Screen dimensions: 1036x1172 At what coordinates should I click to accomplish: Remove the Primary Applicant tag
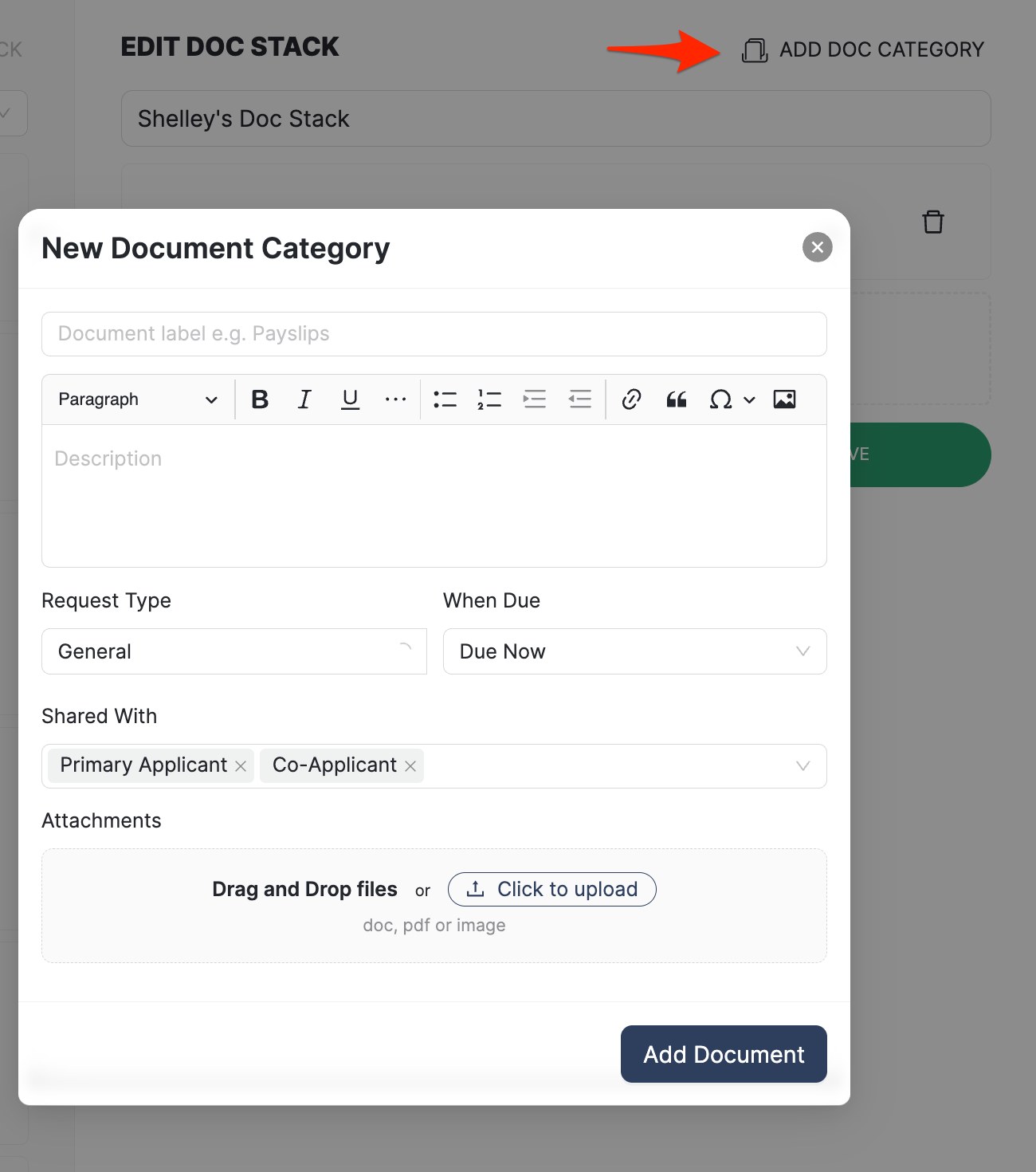coord(240,765)
